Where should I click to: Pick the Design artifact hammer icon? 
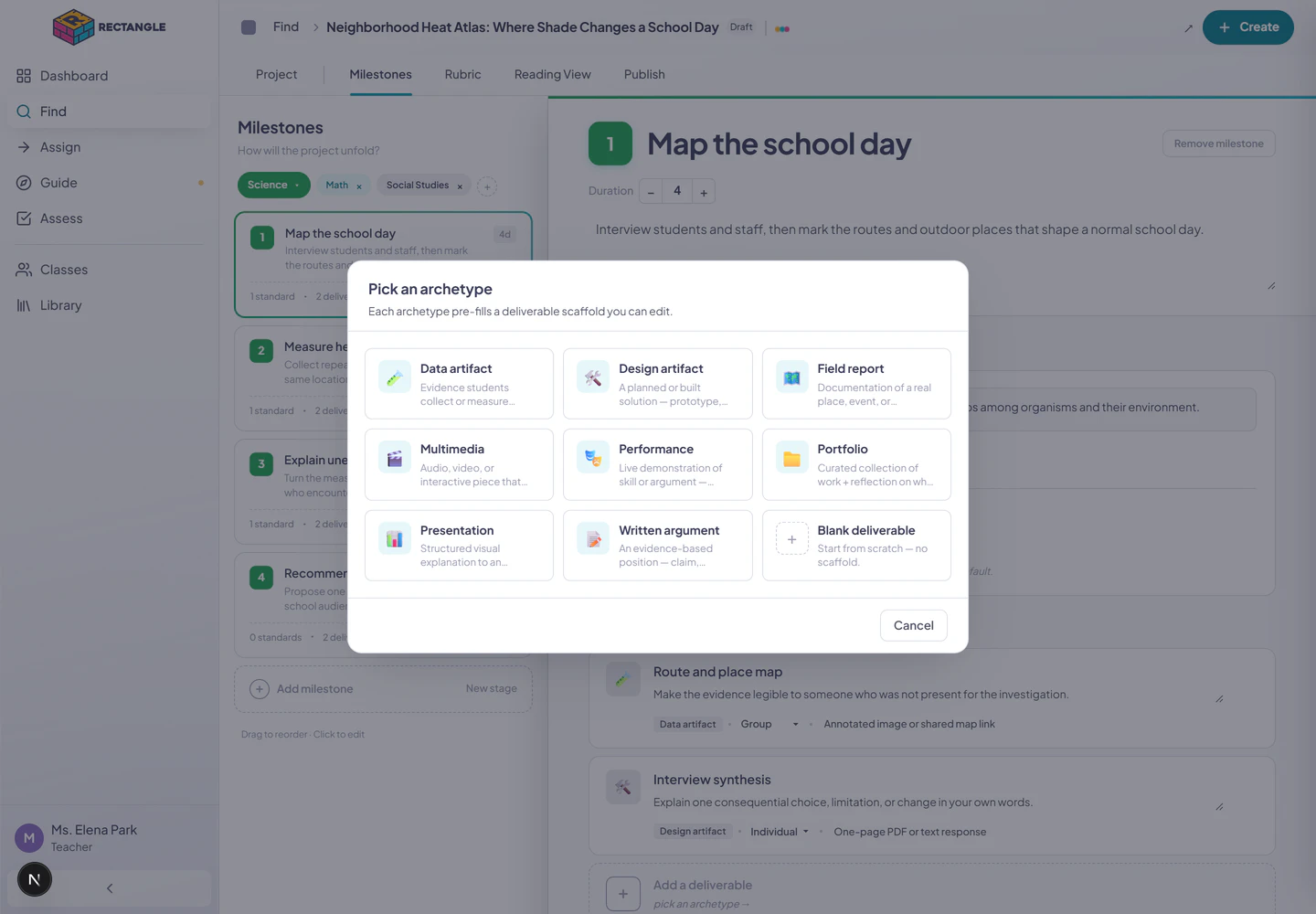coord(593,377)
